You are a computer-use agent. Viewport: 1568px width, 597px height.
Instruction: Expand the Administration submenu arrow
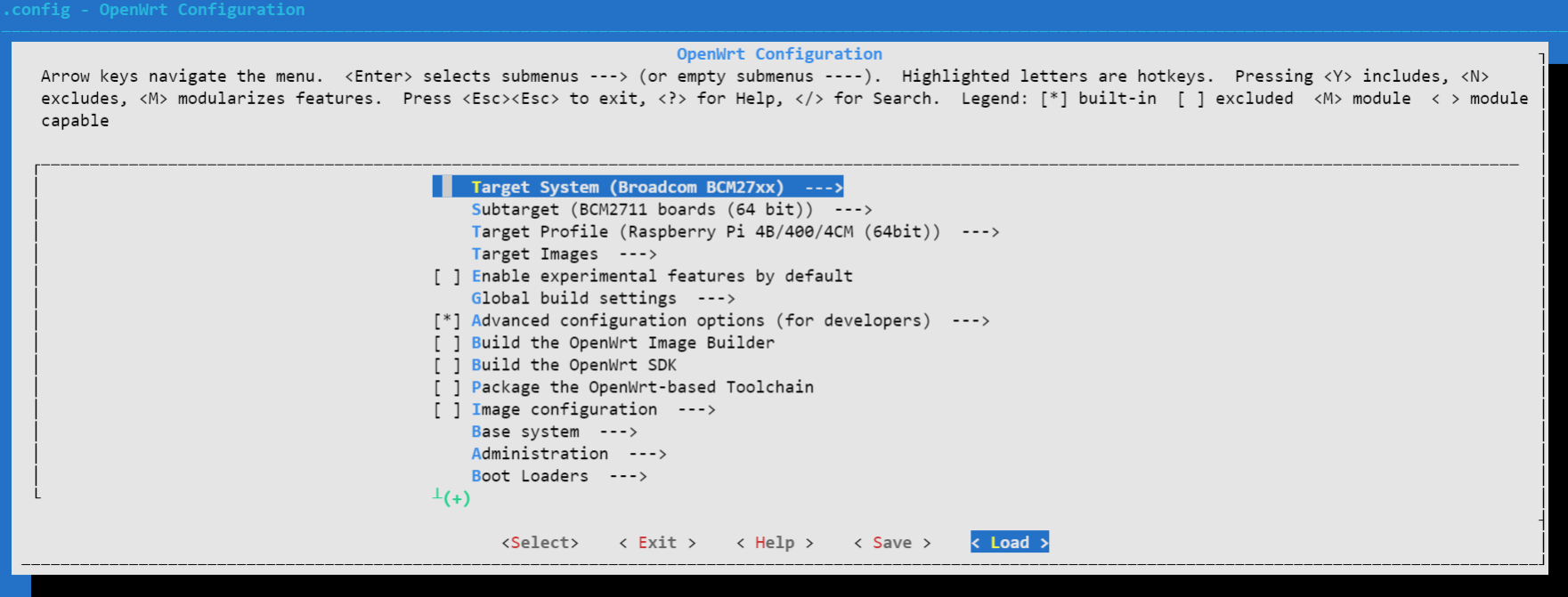pos(647,455)
